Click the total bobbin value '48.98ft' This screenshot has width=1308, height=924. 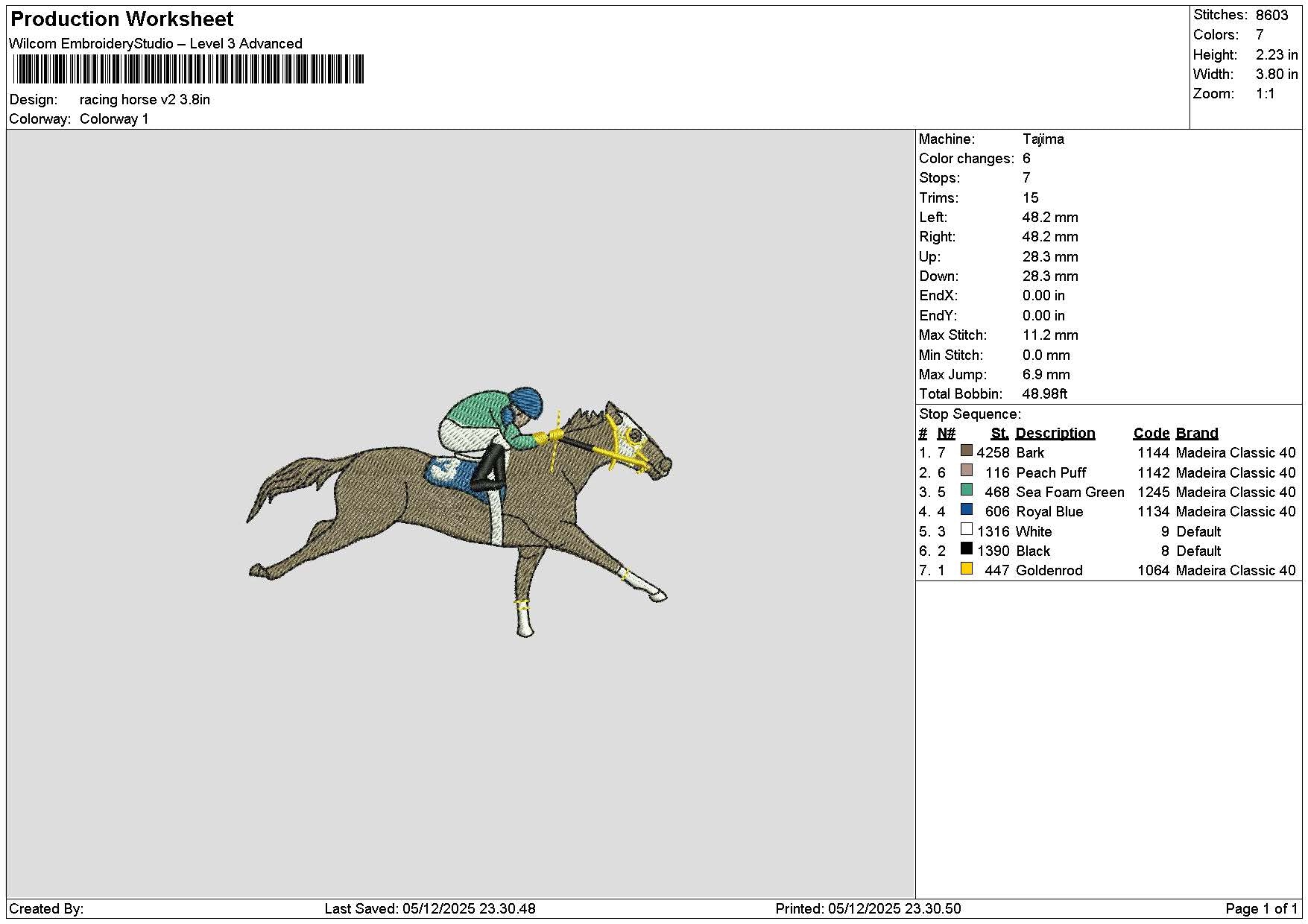click(x=1045, y=393)
